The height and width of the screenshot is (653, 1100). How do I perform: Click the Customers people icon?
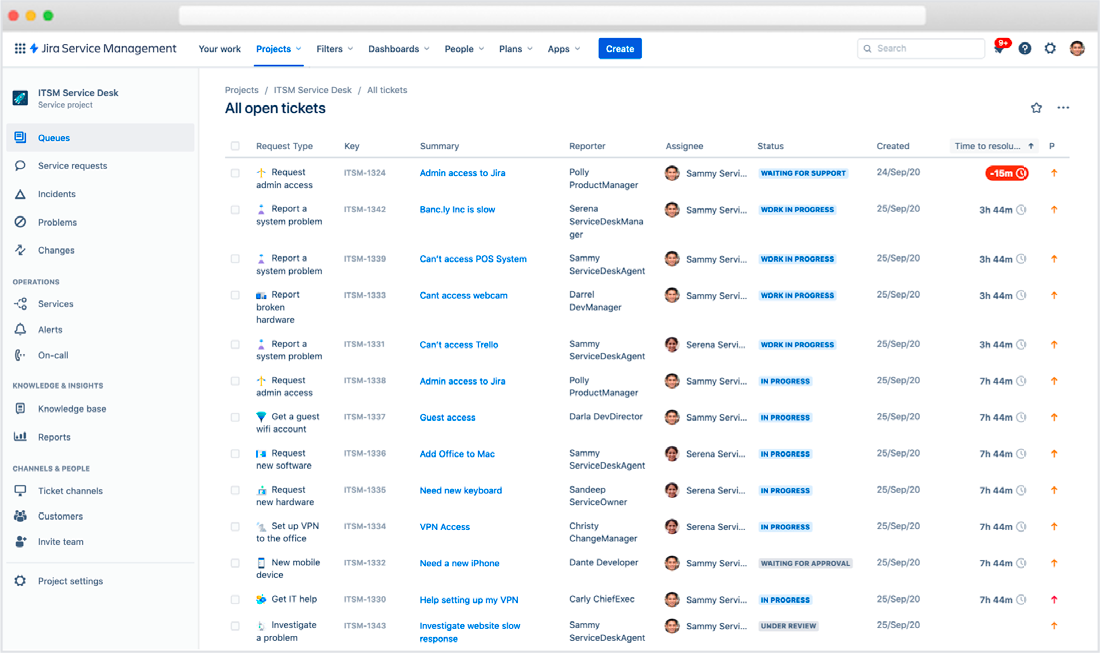point(20,516)
